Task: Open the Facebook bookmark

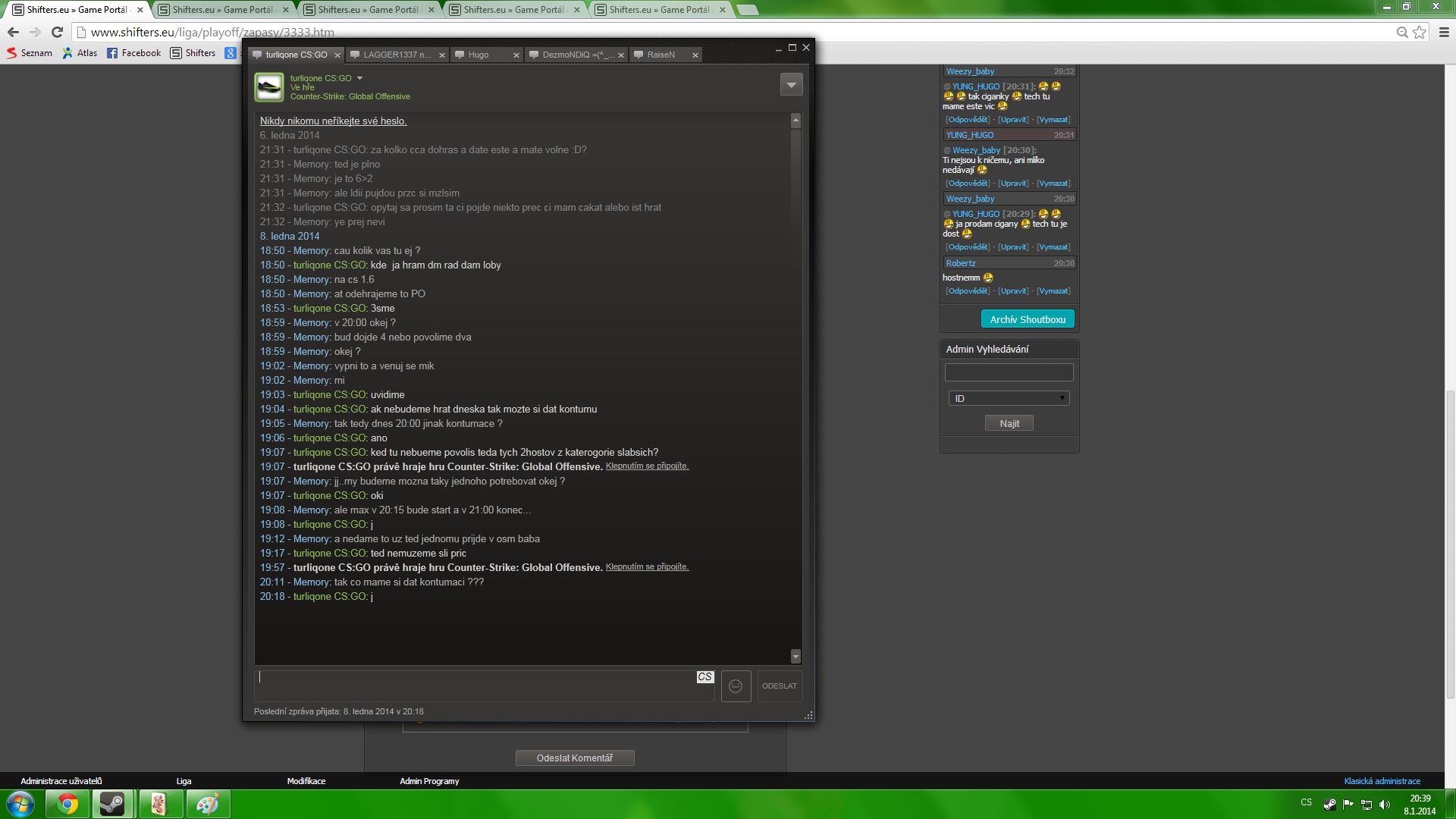Action: (x=134, y=53)
